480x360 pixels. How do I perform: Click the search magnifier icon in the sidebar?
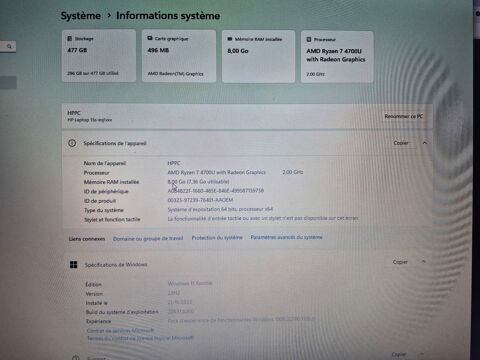(x=9, y=46)
